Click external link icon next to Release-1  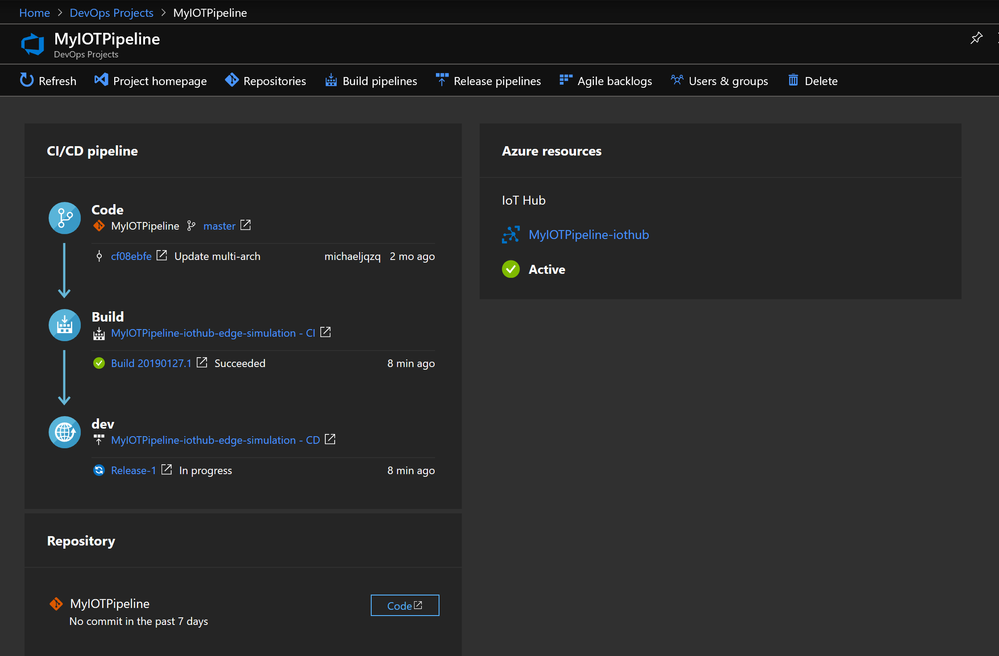point(166,469)
